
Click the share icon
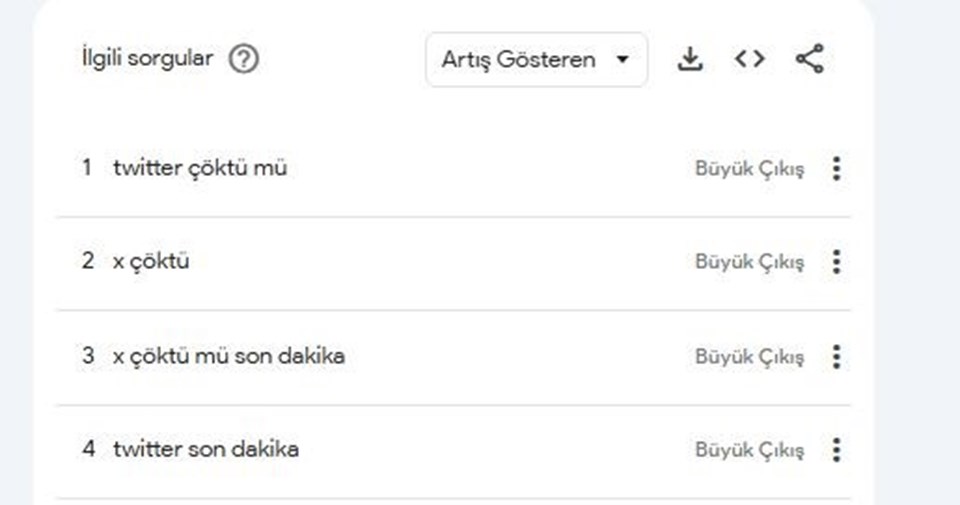pos(809,59)
